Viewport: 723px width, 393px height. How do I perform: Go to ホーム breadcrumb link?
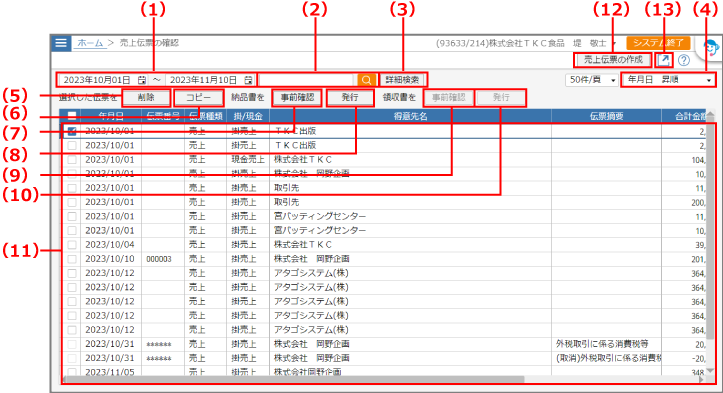click(x=90, y=43)
